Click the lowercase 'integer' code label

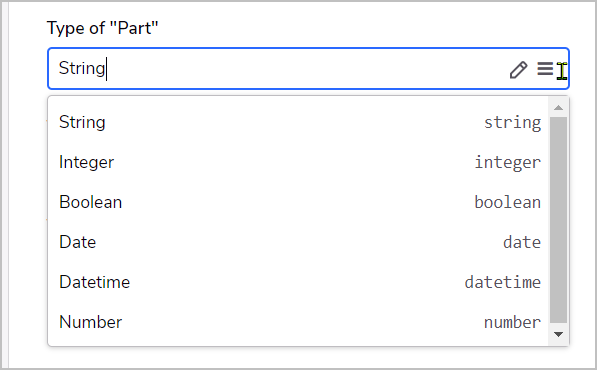(508, 163)
